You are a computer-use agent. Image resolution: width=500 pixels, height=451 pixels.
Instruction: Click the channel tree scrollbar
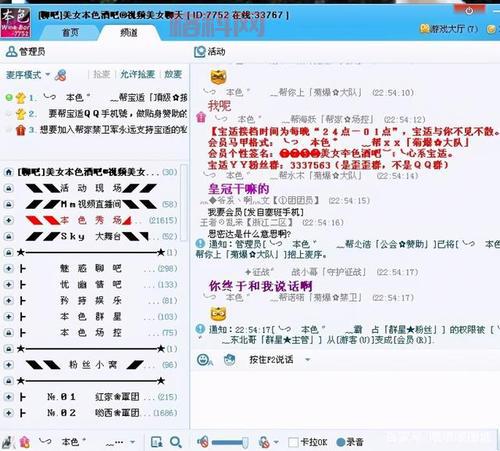click(184, 202)
